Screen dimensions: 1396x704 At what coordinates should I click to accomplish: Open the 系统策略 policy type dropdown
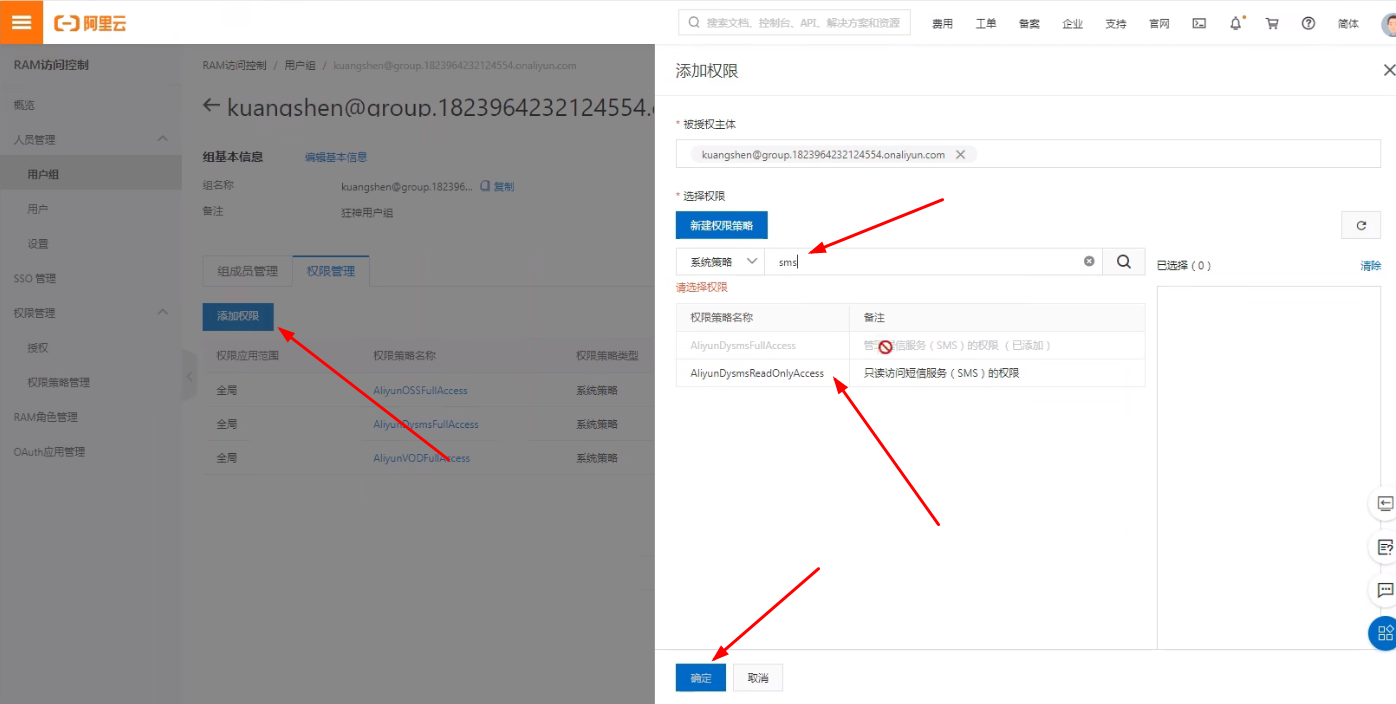click(x=720, y=262)
